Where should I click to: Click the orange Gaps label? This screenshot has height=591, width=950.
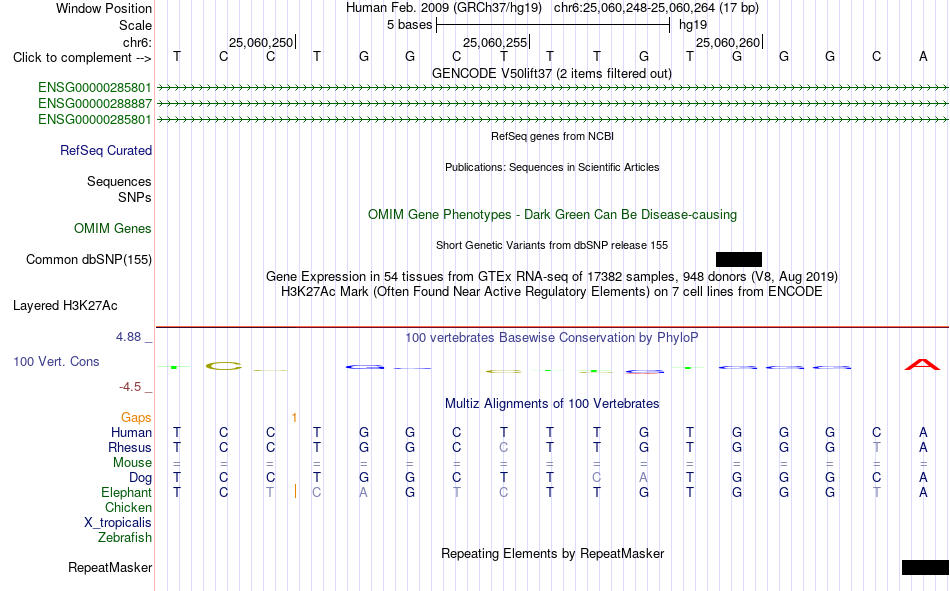[136, 418]
